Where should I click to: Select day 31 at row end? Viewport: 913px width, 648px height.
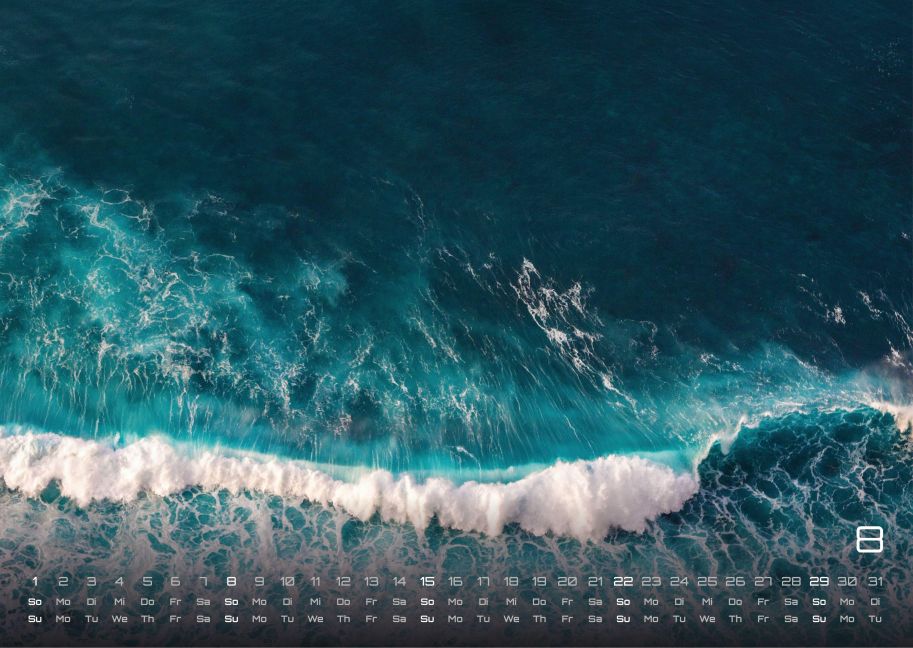[x=875, y=581]
